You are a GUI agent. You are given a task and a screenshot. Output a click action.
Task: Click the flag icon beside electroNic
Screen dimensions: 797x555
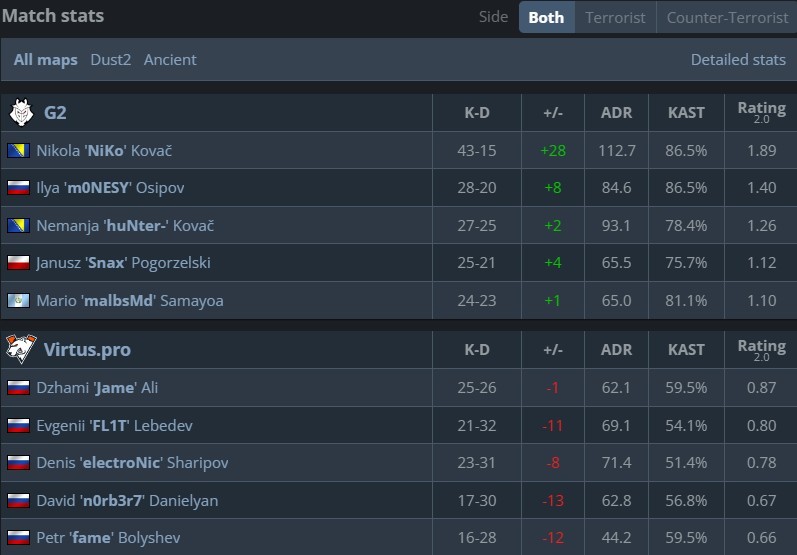17,463
